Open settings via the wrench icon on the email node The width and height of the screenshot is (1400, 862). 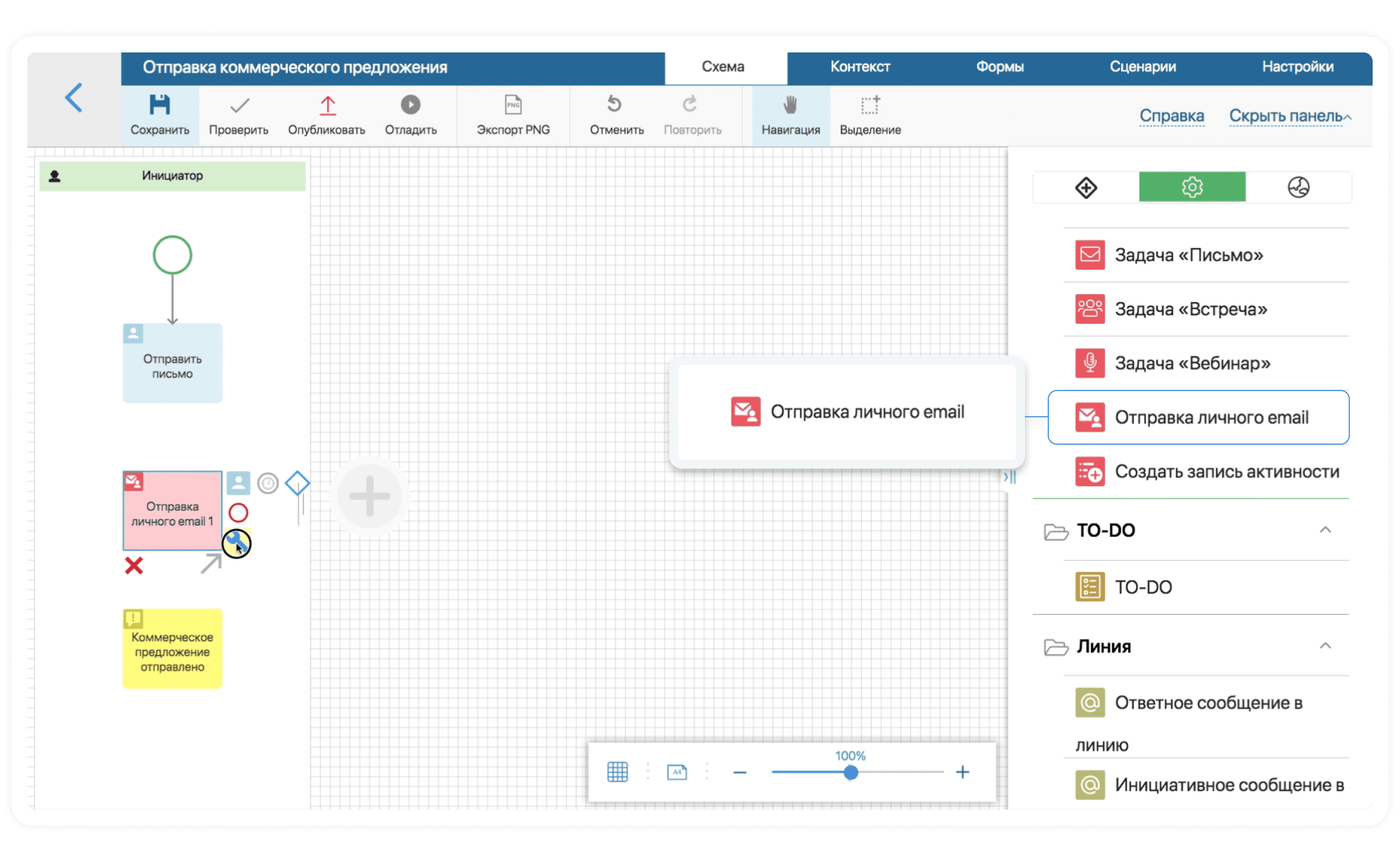click(x=236, y=543)
